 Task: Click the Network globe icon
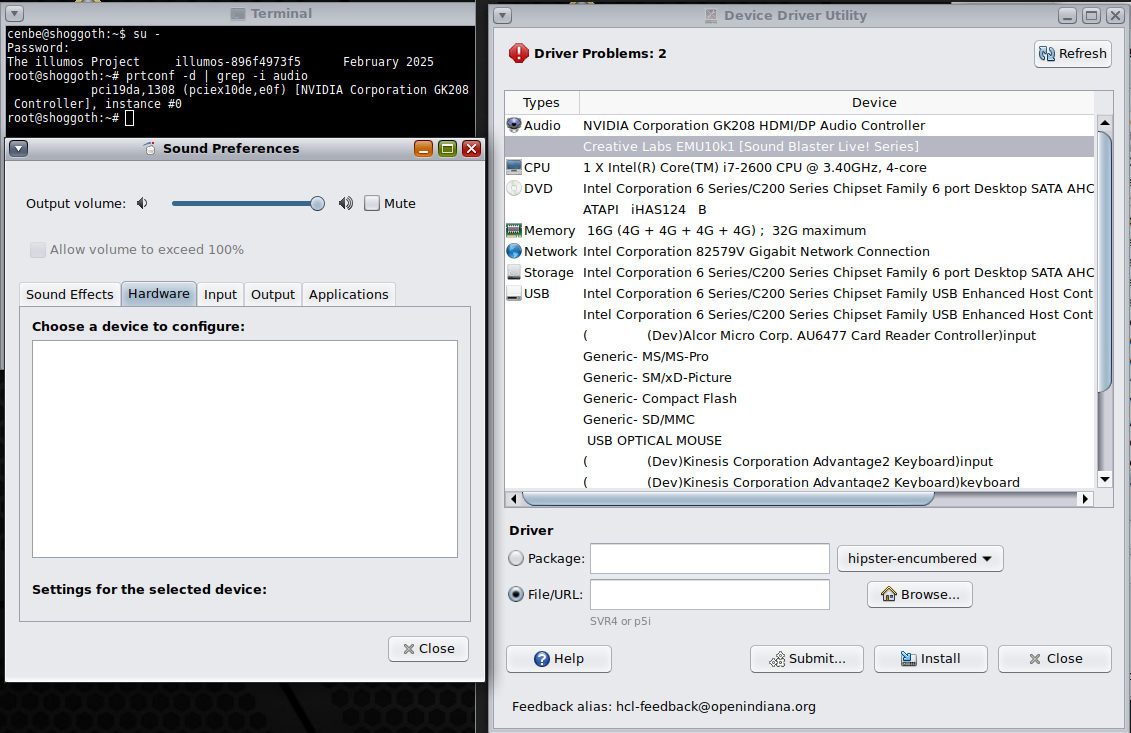coord(514,251)
